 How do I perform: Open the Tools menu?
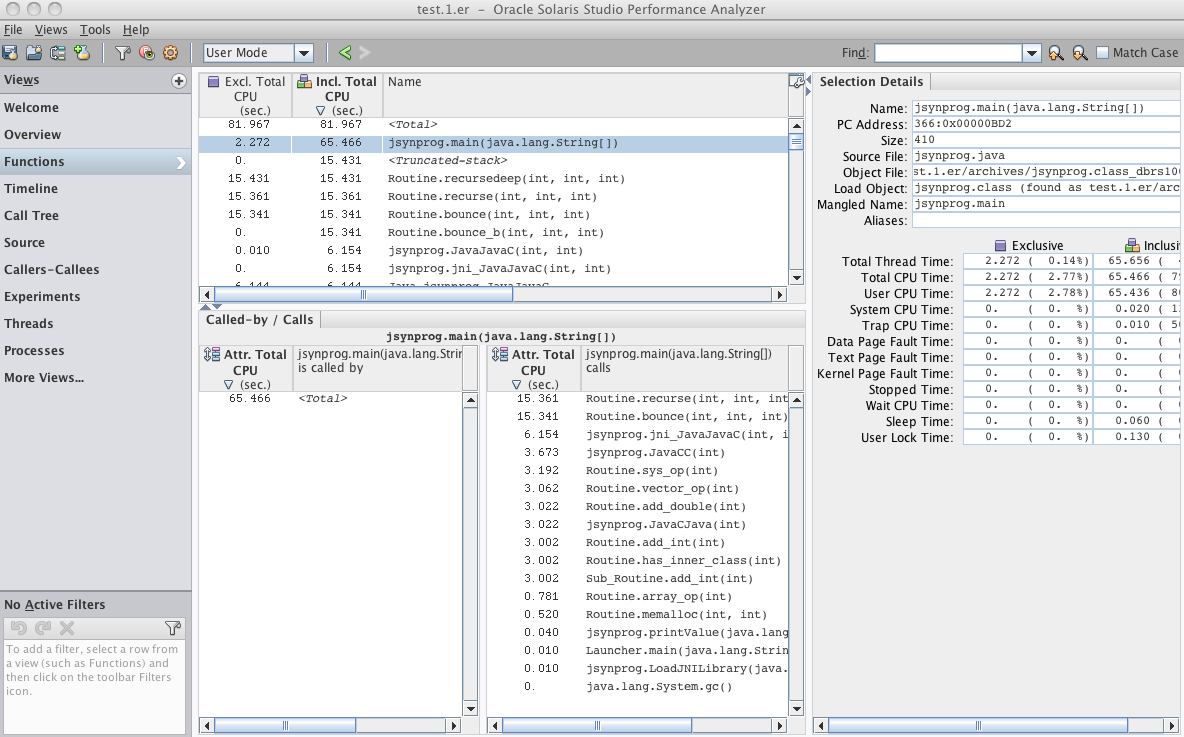[x=95, y=29]
